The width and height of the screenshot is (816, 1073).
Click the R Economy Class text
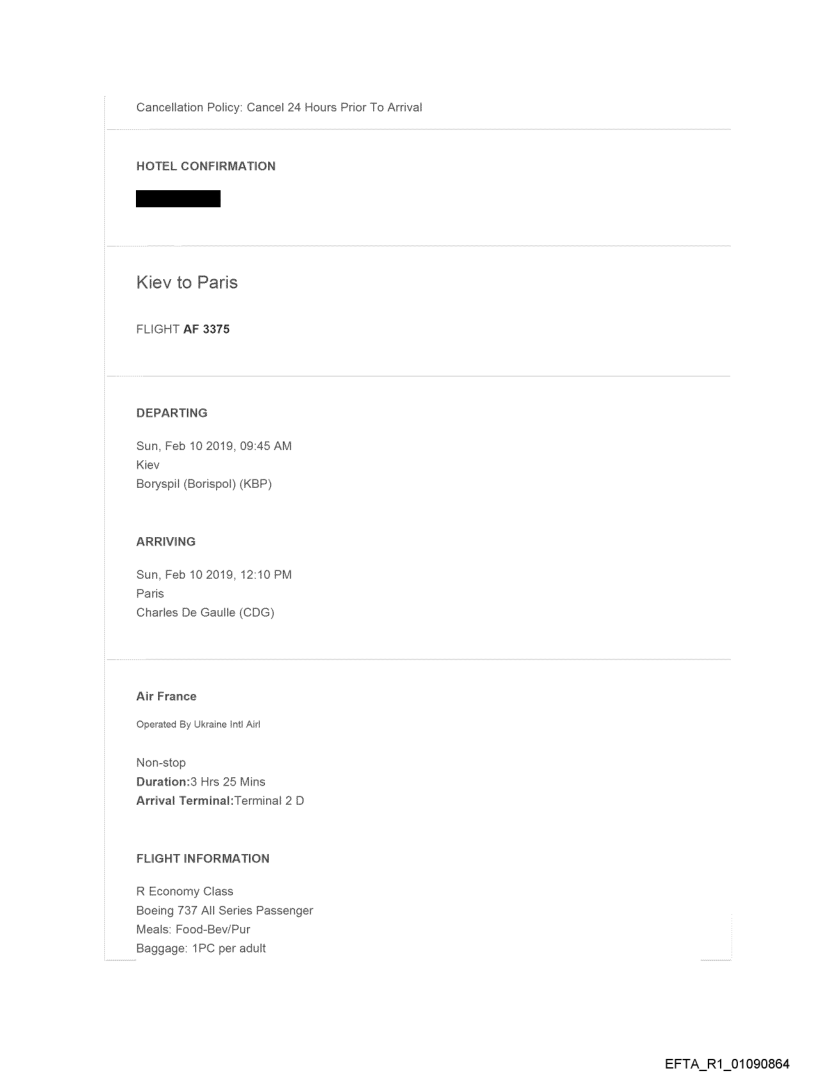[x=185, y=892]
